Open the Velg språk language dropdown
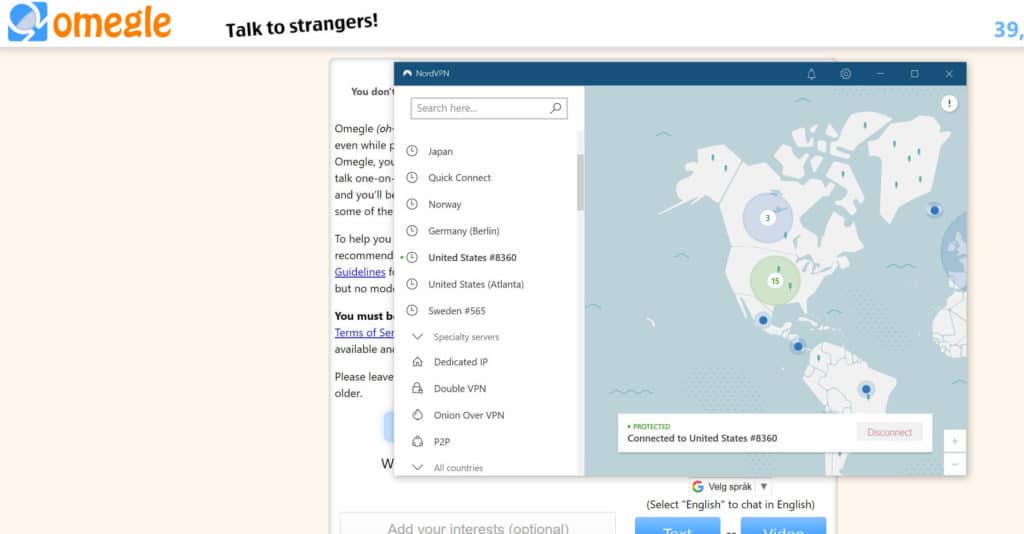The image size is (1024, 534). (x=731, y=486)
